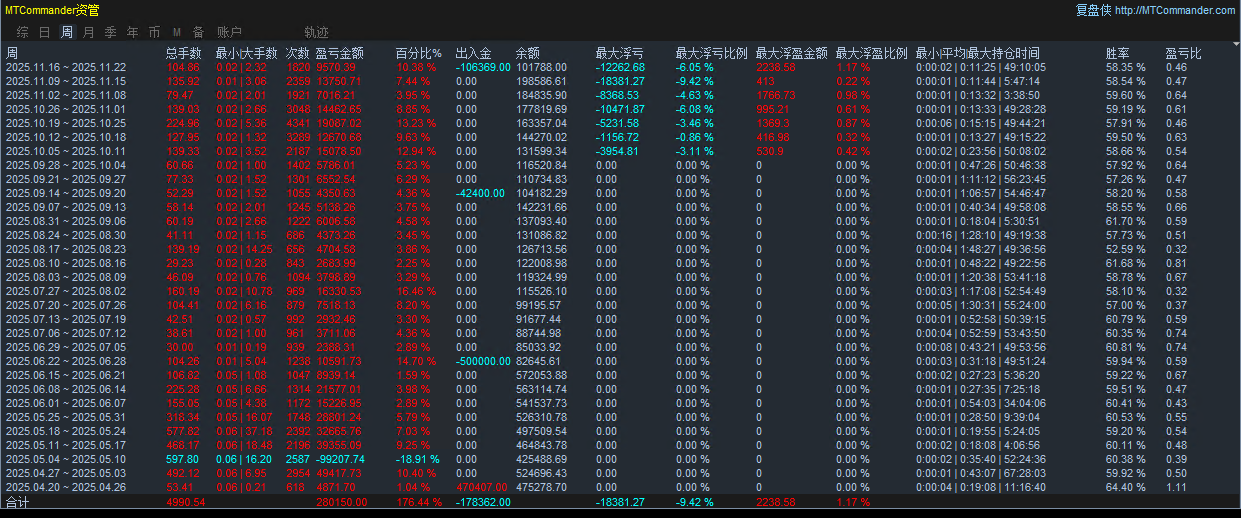Click profit ratio value 1.11
1241x518 pixels.
click(x=1176, y=487)
